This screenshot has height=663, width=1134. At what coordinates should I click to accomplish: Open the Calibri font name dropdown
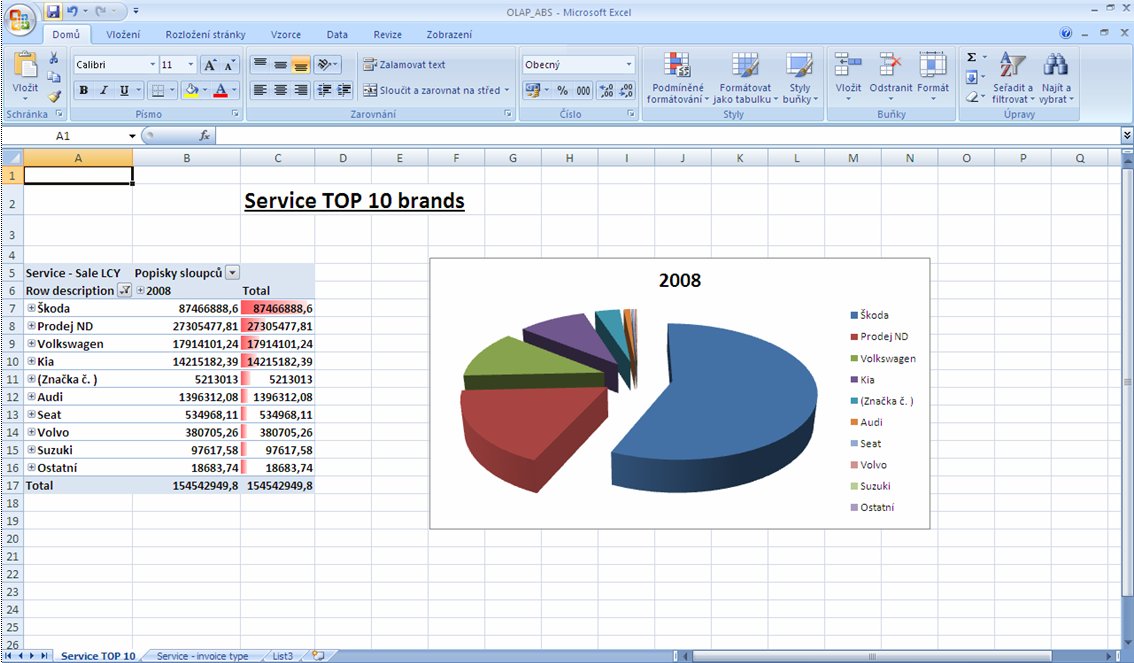[x=153, y=65]
